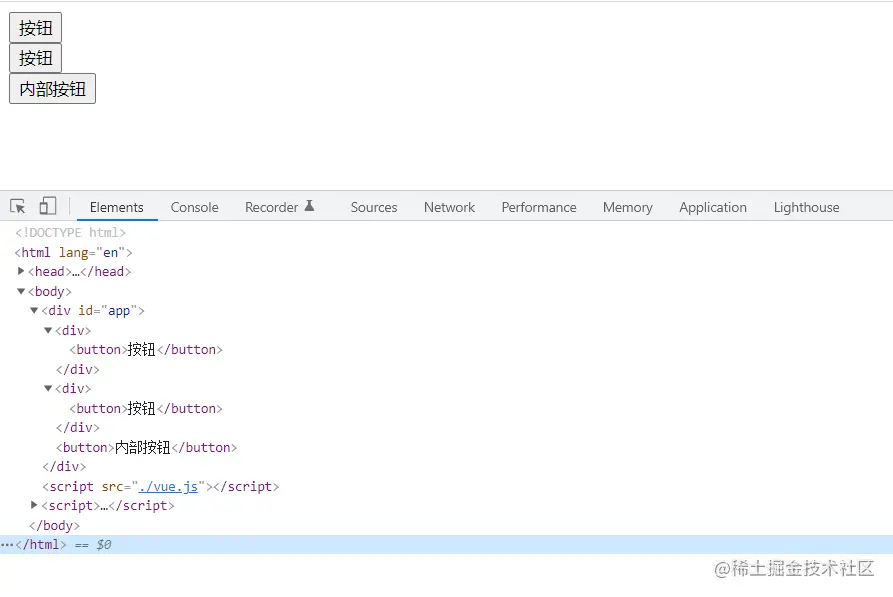Viewport: 893px width, 597px height.
Task: Select the closing </body> tag row
Action: [55, 525]
